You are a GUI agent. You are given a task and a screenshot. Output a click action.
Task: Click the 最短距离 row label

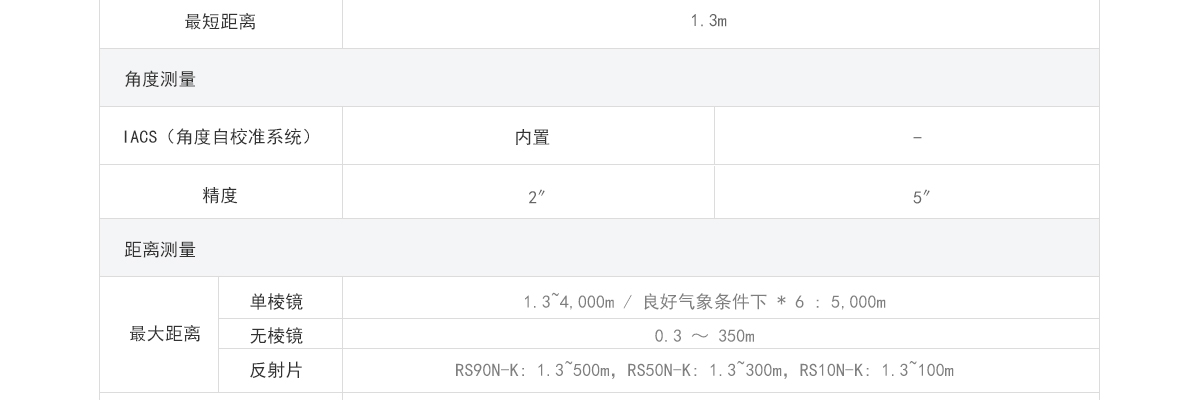(x=220, y=21)
